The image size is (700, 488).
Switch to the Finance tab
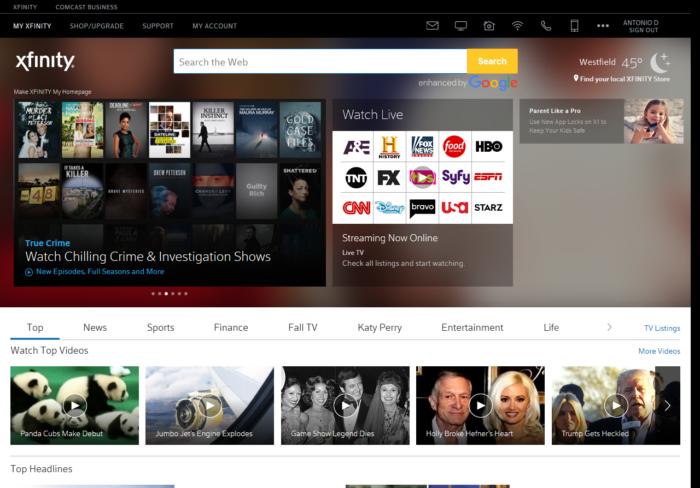tap(231, 327)
